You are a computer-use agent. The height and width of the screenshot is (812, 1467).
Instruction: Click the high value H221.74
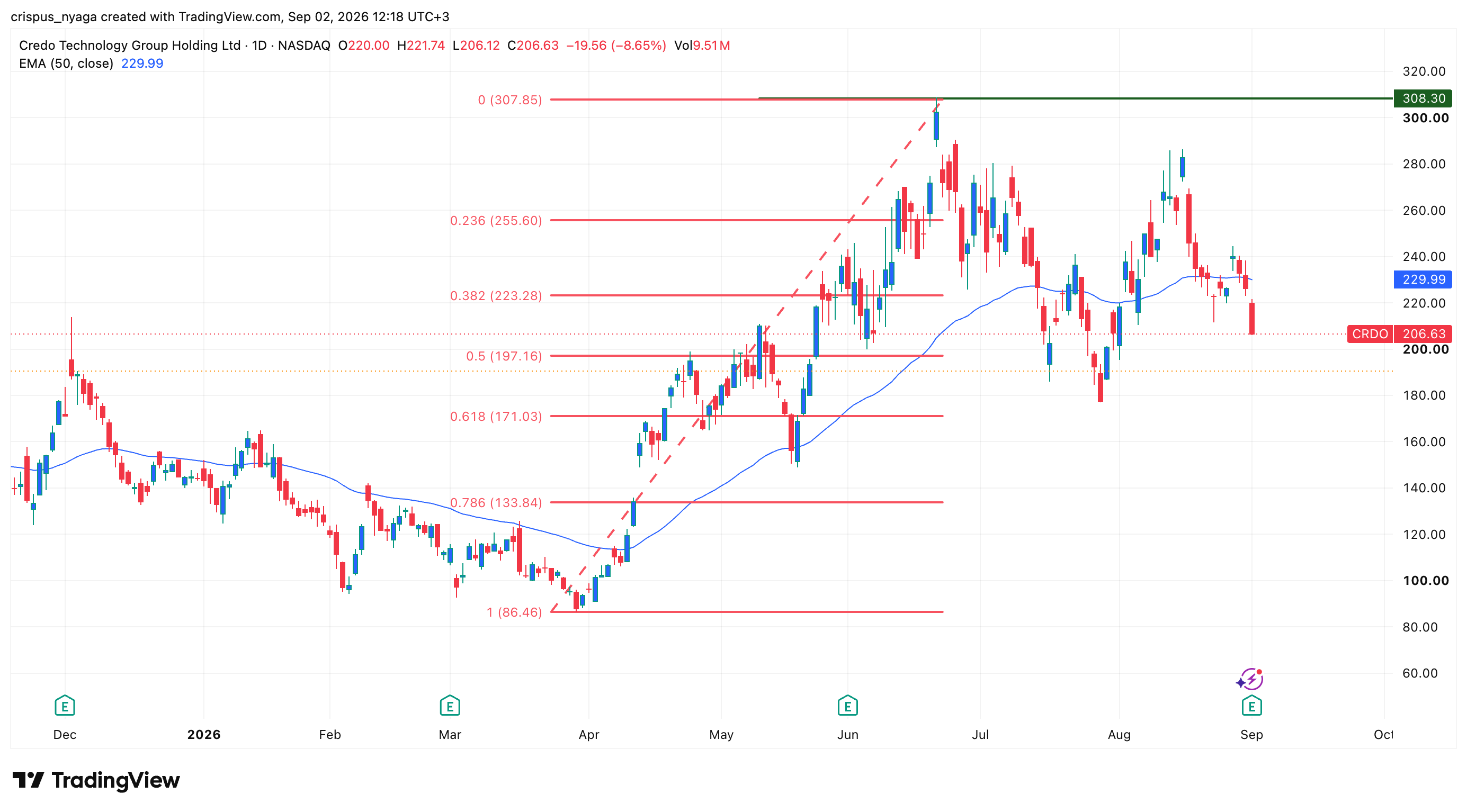click(421, 46)
